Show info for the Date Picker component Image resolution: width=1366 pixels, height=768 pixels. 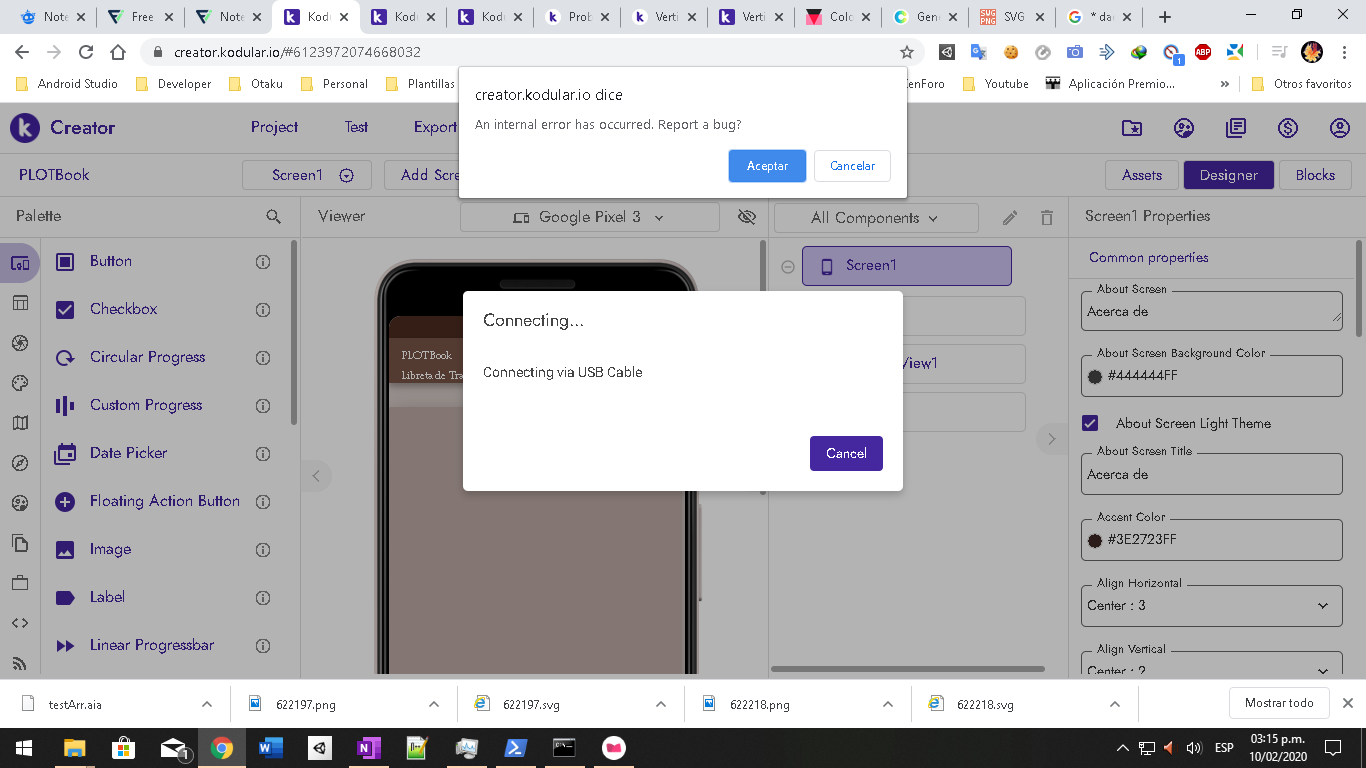263,454
